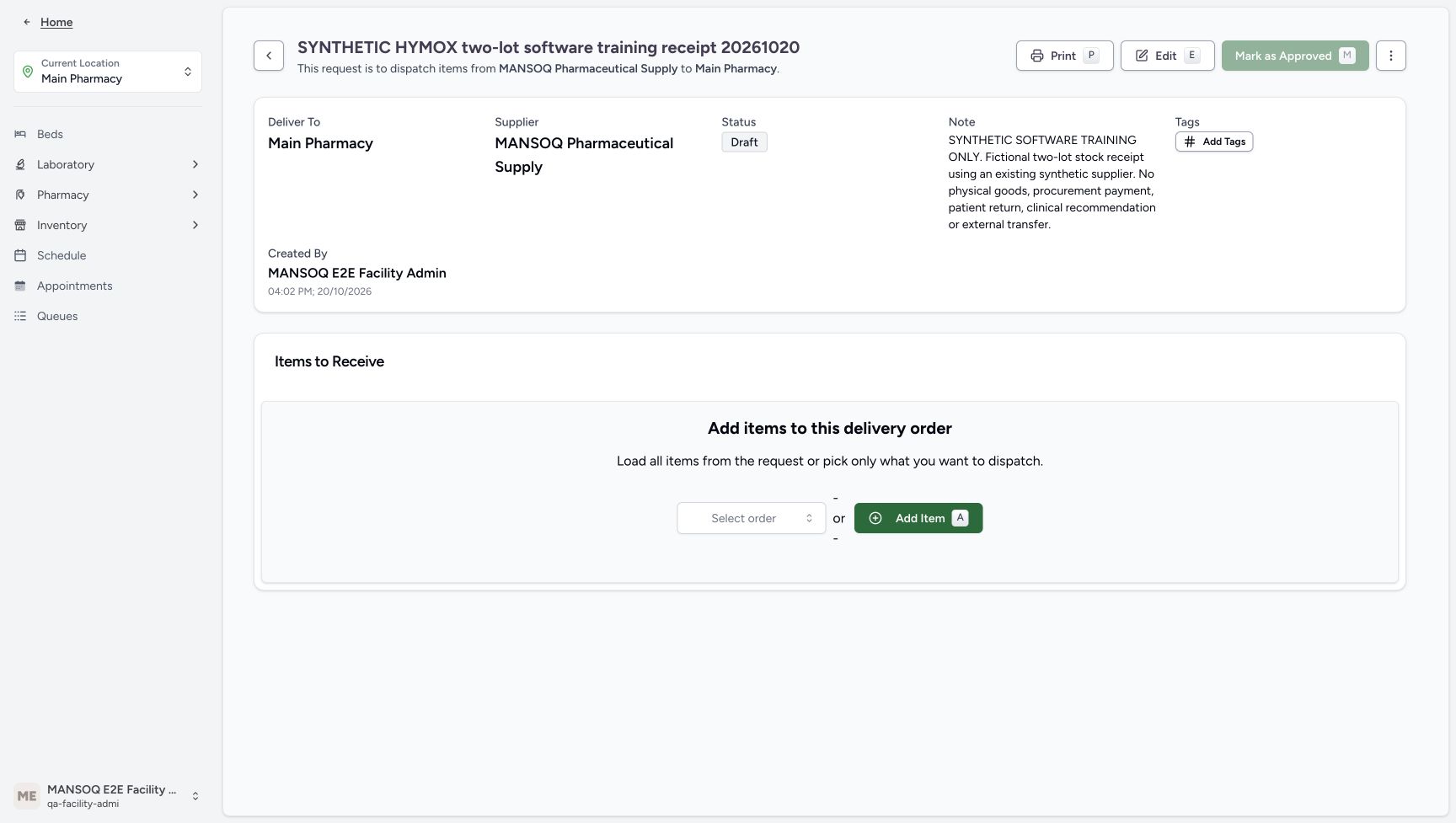Click 'Main Pharmacy' under Deliver To
Viewport: 1456px width, 823px height.
(x=320, y=143)
